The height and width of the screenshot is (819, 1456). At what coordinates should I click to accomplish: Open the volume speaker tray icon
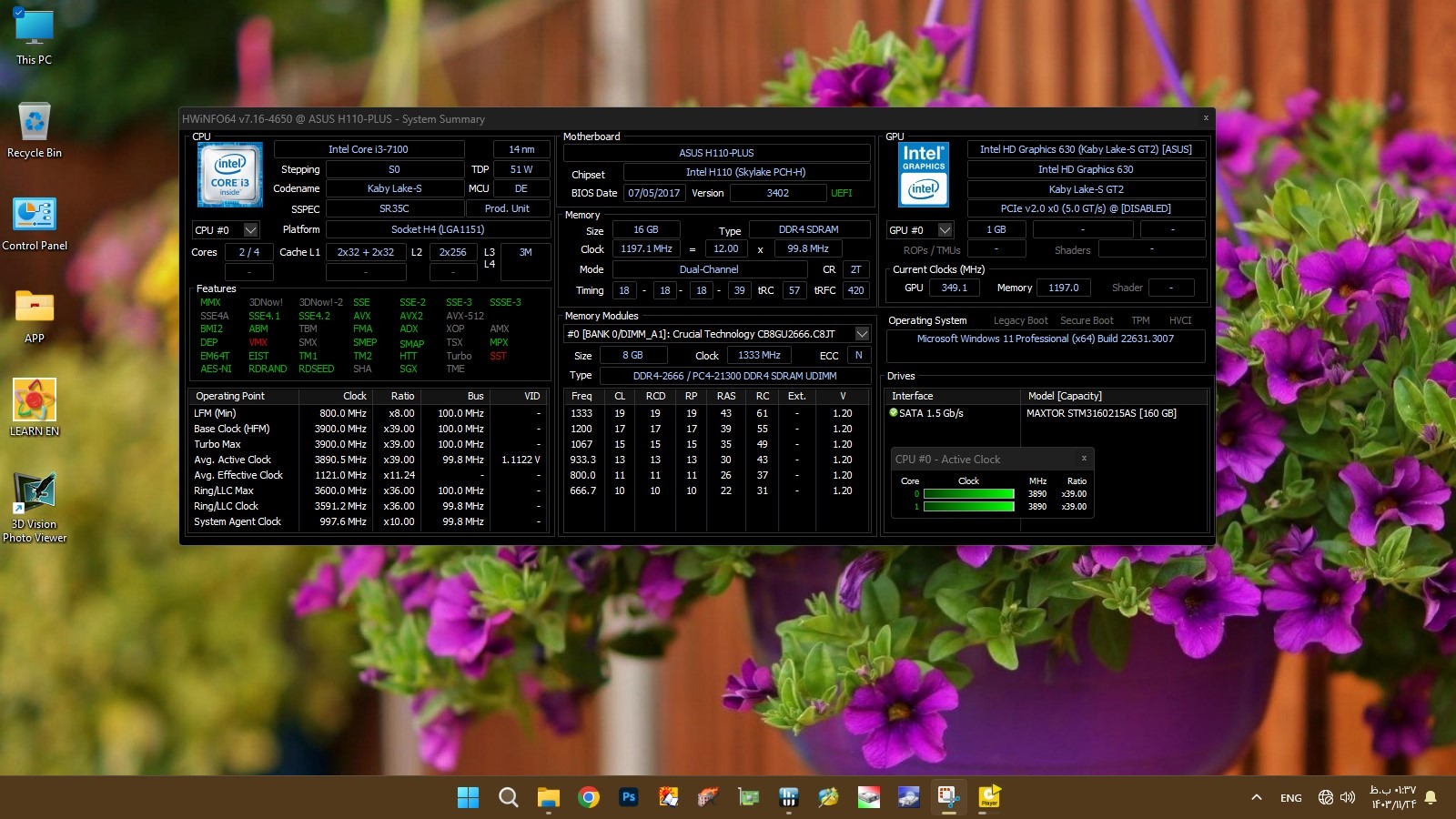pos(1348,797)
